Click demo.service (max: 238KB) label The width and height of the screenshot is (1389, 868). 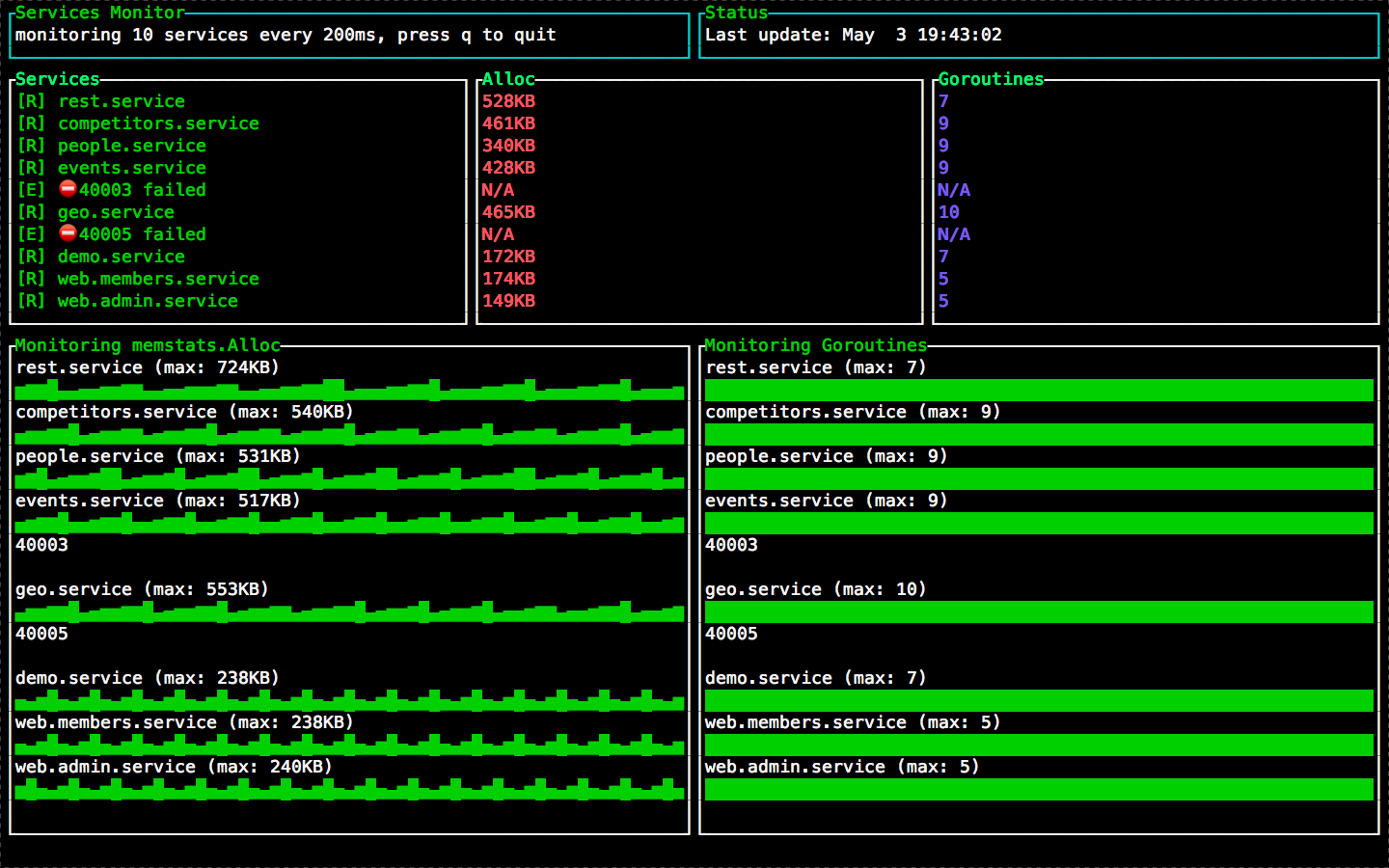point(148,678)
